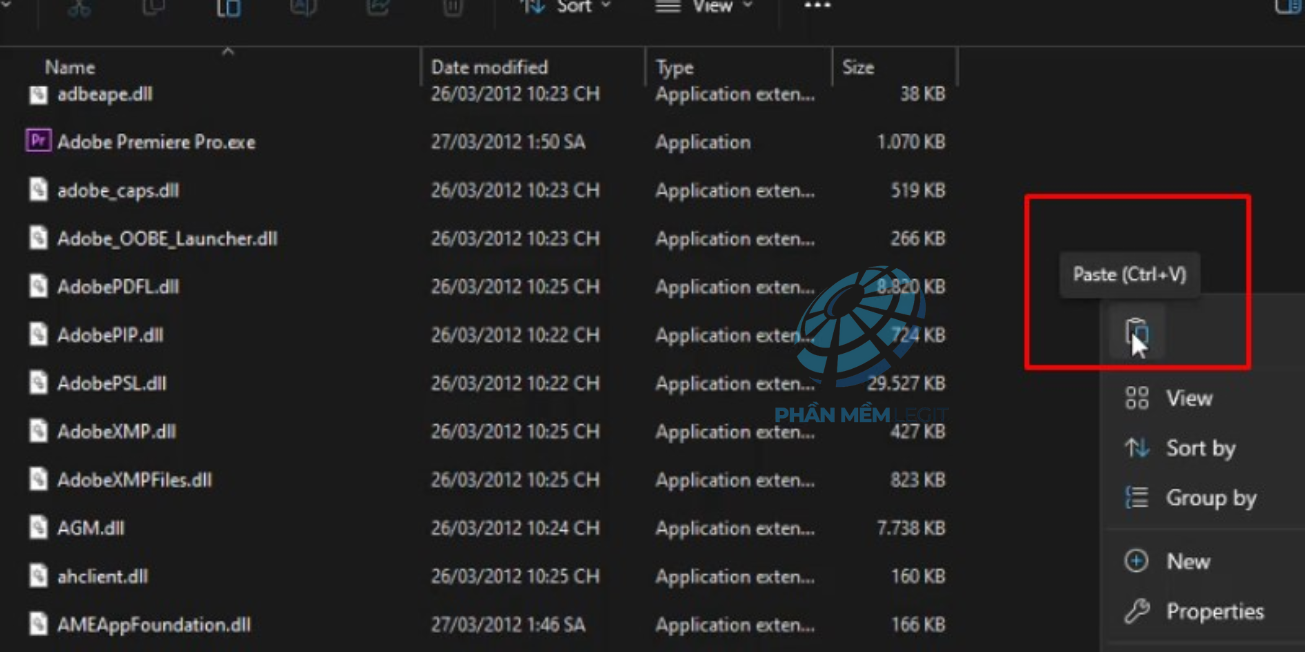
Task: Click the 823 KB size cell
Action: tap(918, 480)
